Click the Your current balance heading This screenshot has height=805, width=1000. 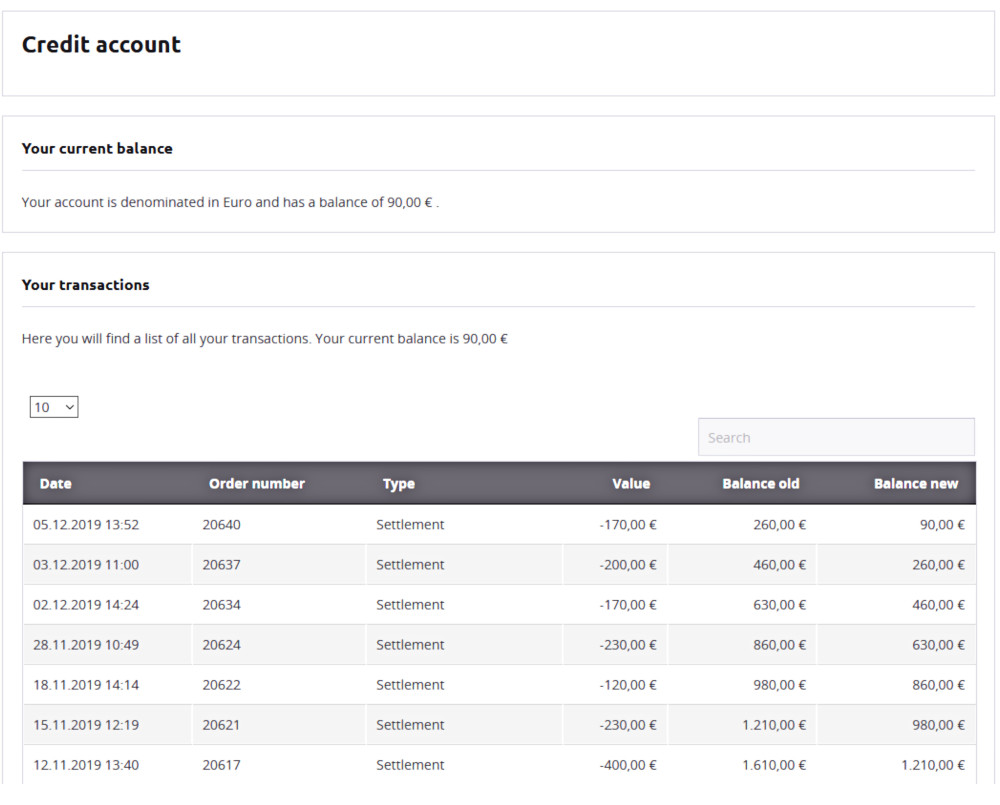pos(97,149)
